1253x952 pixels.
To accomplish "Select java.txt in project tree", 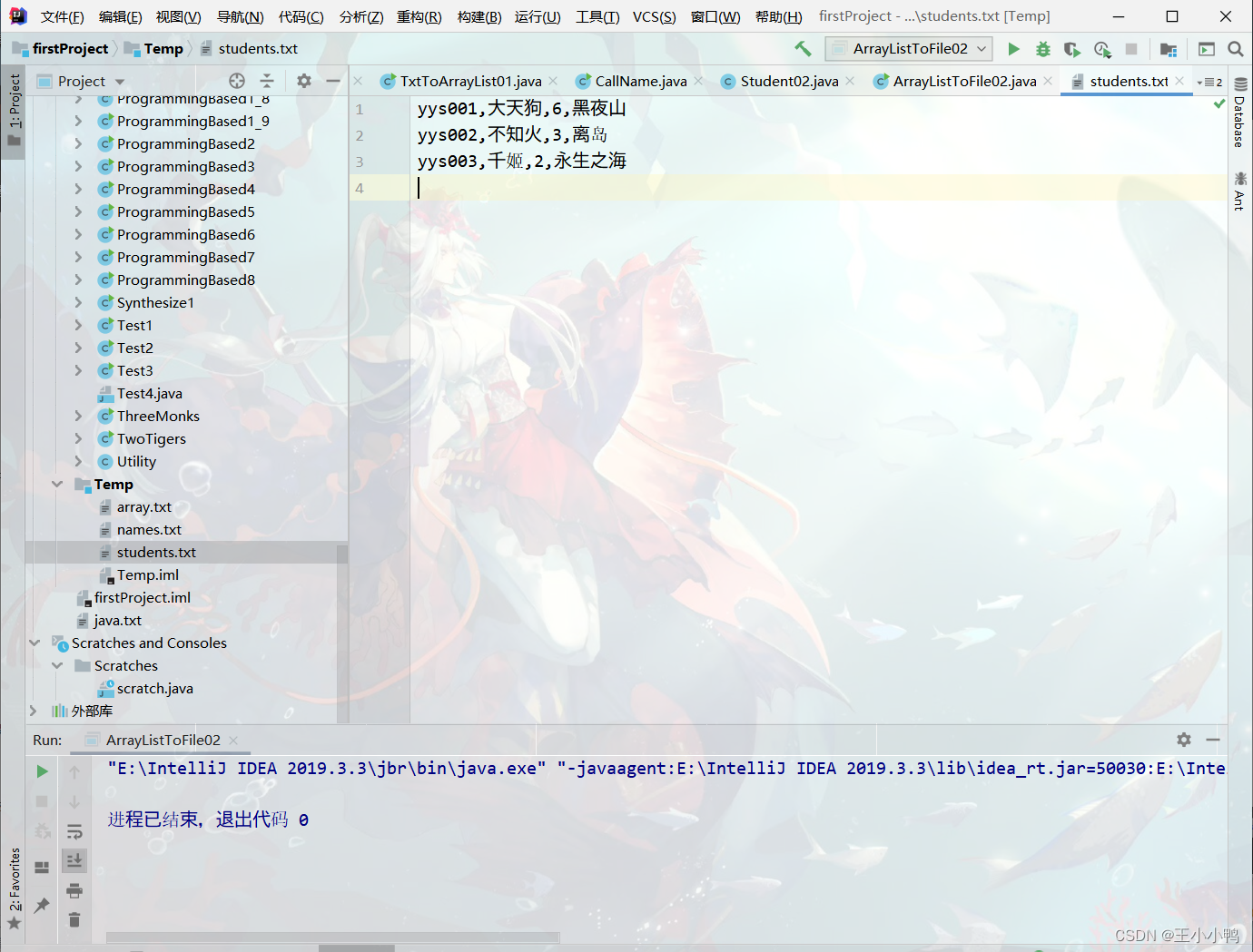I will pos(117,620).
